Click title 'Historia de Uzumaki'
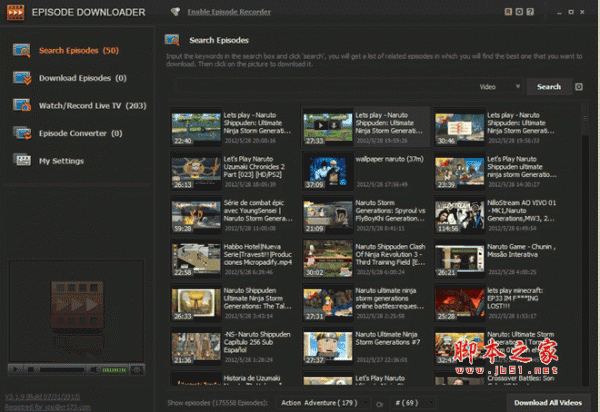 [x=252, y=378]
